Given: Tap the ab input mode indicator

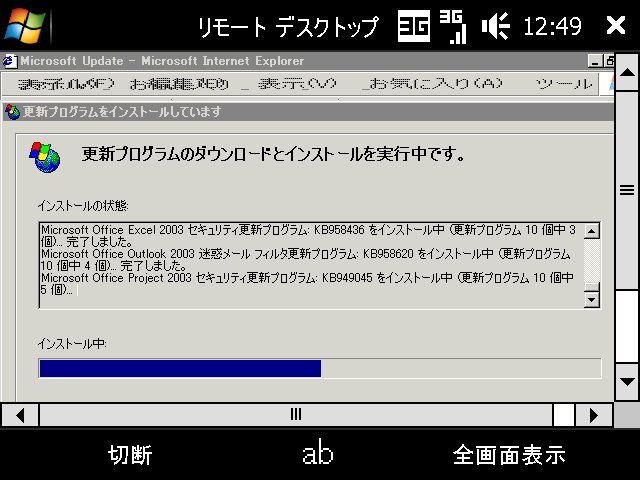Looking at the screenshot, I should tap(318, 452).
